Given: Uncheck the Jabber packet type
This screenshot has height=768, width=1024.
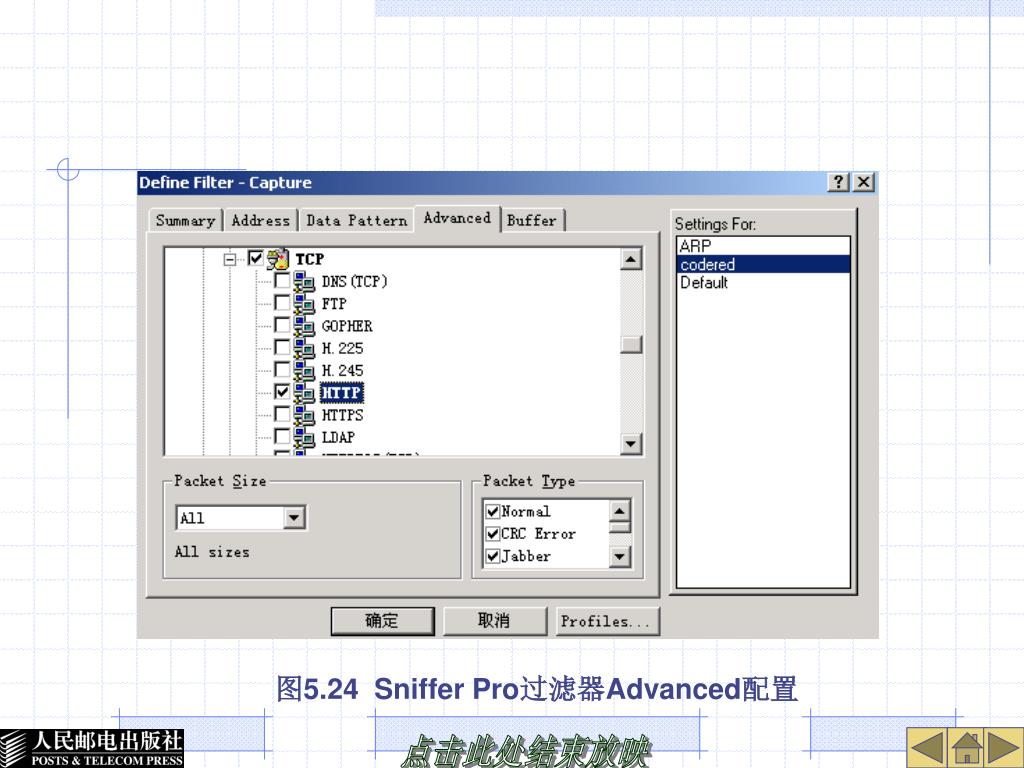Looking at the screenshot, I should click(493, 556).
